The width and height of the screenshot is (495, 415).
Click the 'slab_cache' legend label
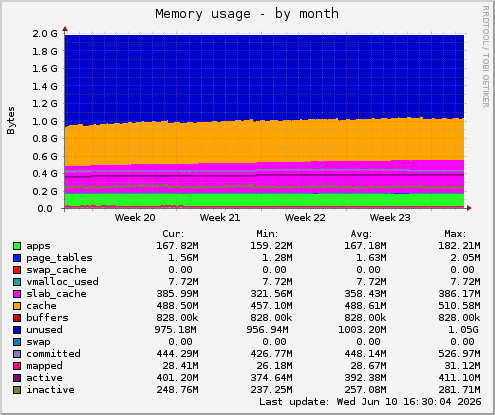click(56, 294)
